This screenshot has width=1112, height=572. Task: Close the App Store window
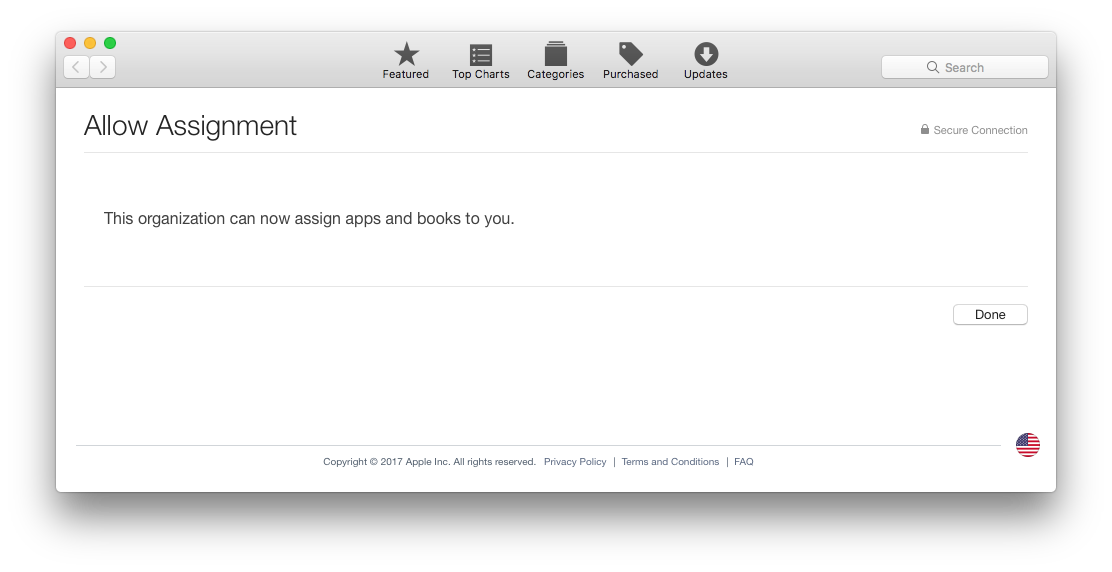70,43
